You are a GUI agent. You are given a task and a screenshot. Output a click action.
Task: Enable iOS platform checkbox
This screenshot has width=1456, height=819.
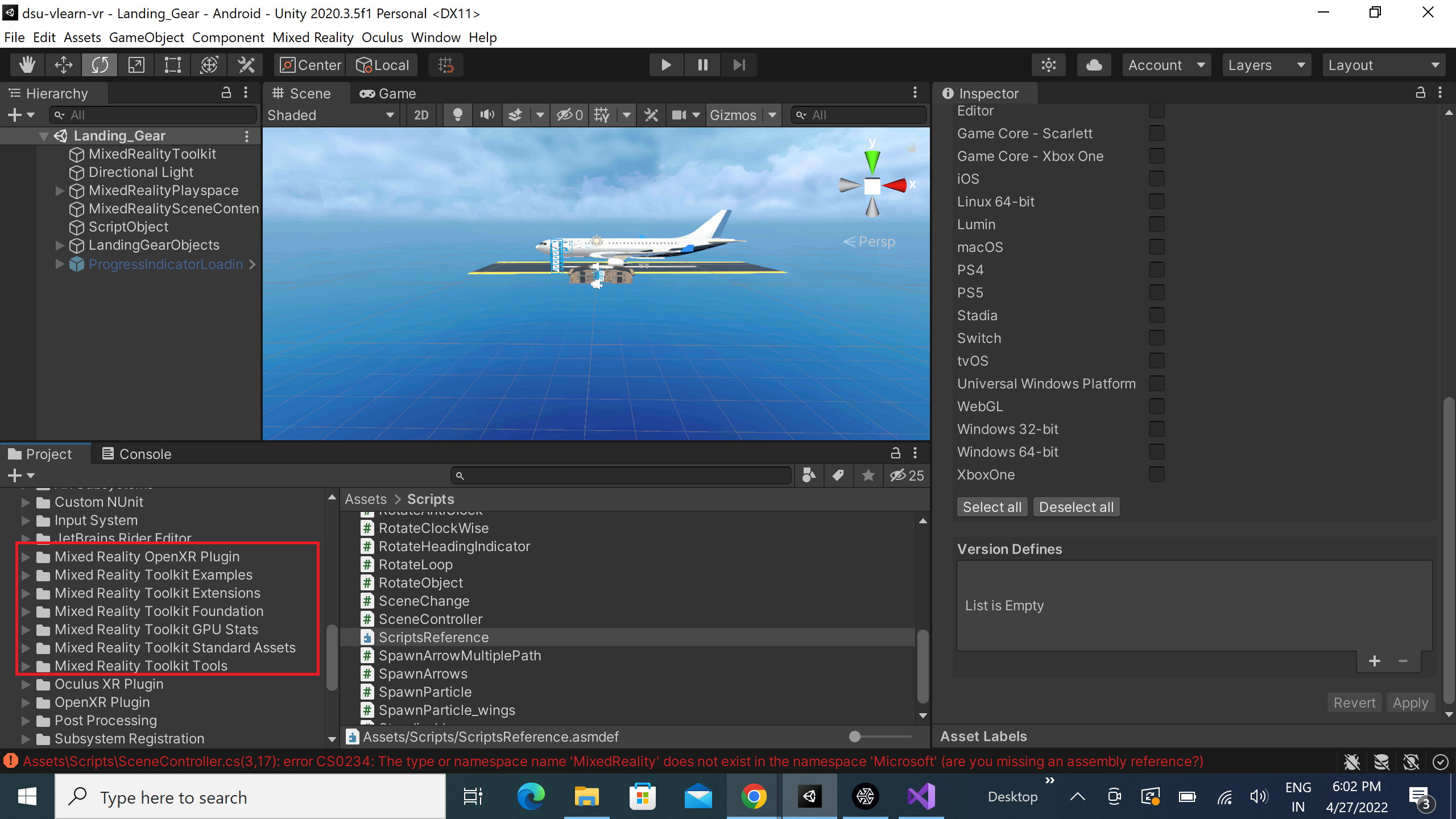[x=1156, y=179]
